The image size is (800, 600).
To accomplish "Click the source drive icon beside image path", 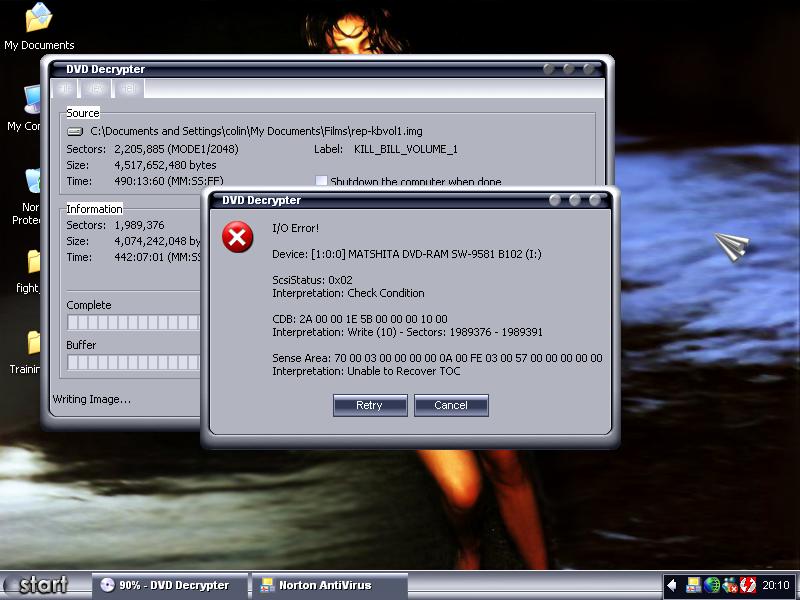I will pos(75,132).
